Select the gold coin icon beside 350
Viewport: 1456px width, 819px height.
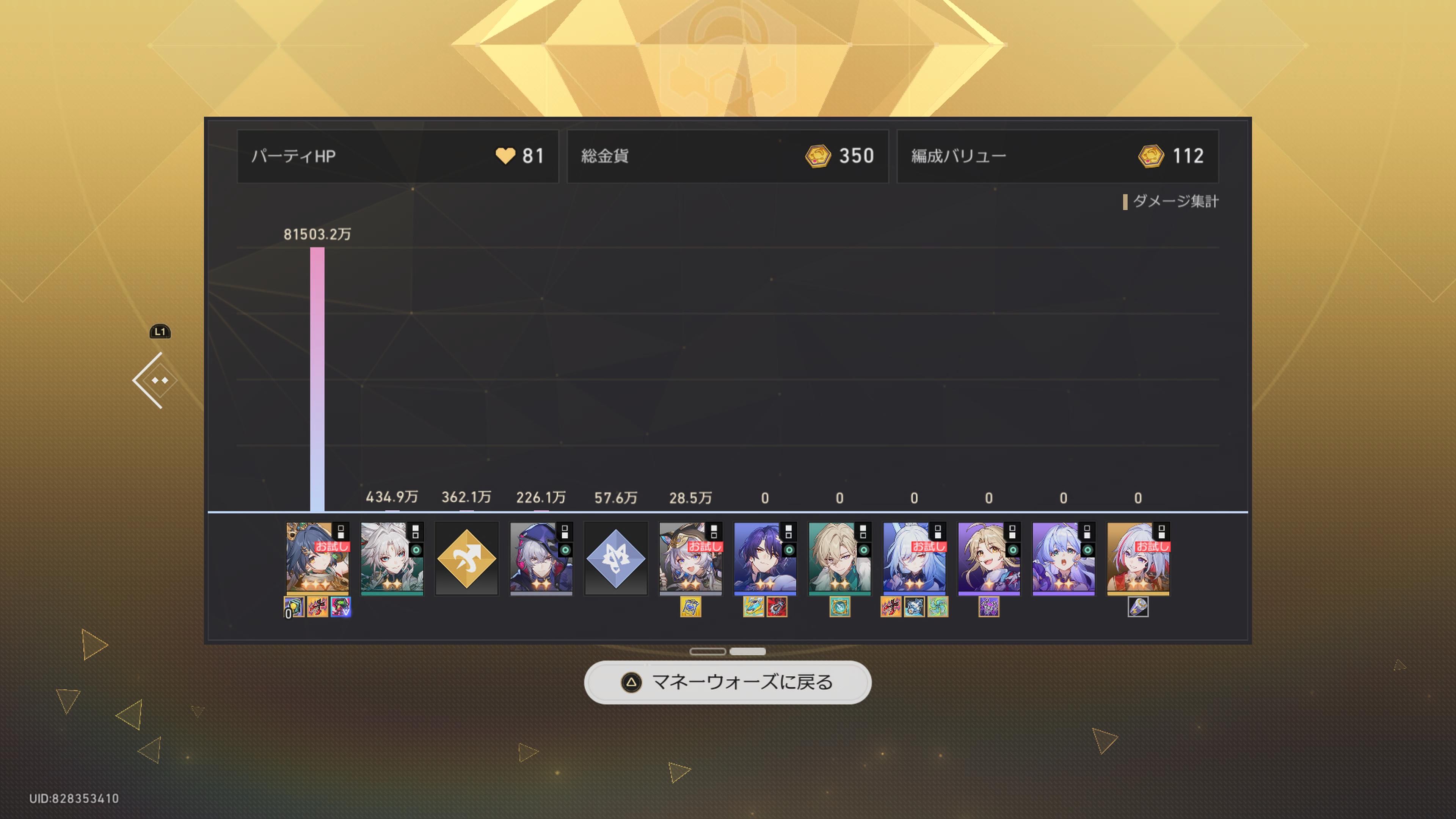tap(818, 156)
